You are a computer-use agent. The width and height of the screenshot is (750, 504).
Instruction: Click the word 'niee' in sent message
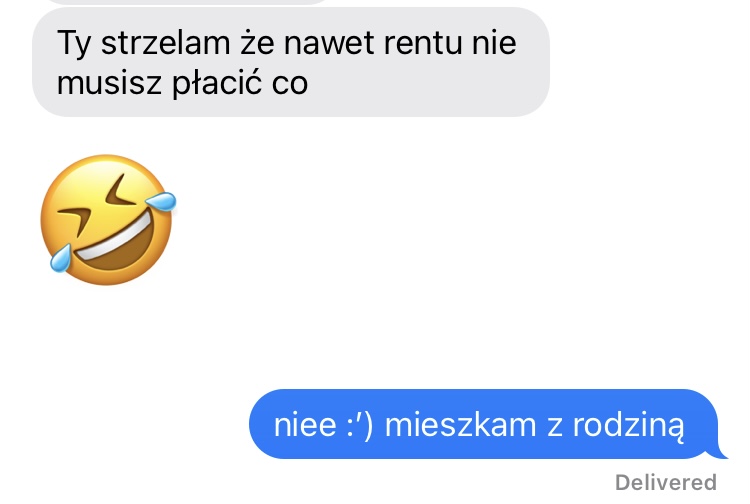click(305, 425)
